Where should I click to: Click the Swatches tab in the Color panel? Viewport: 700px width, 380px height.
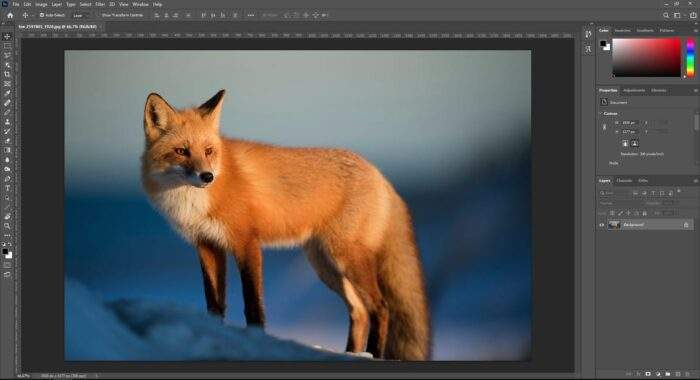tap(622, 30)
